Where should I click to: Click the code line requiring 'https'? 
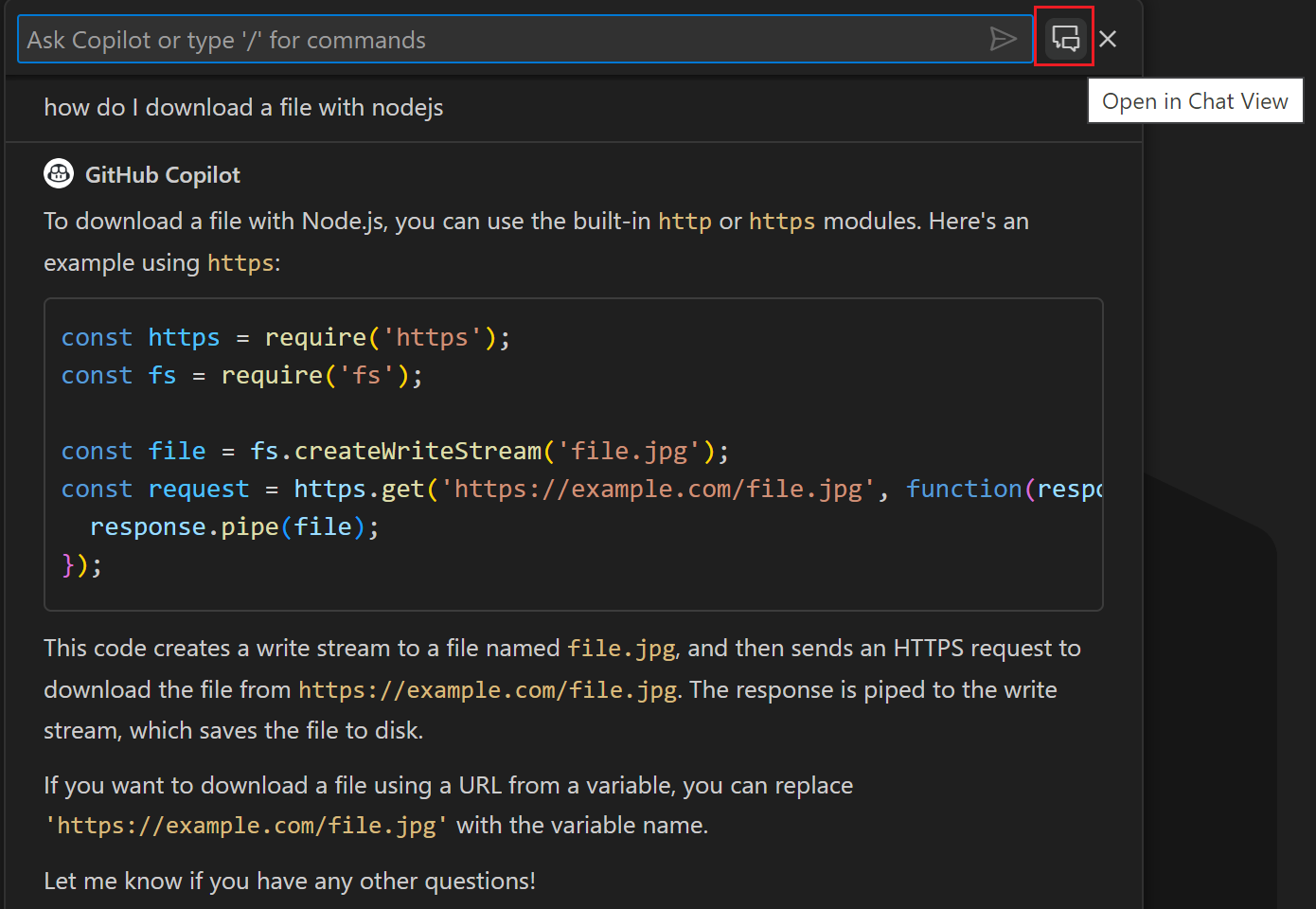pyautogui.click(x=285, y=338)
